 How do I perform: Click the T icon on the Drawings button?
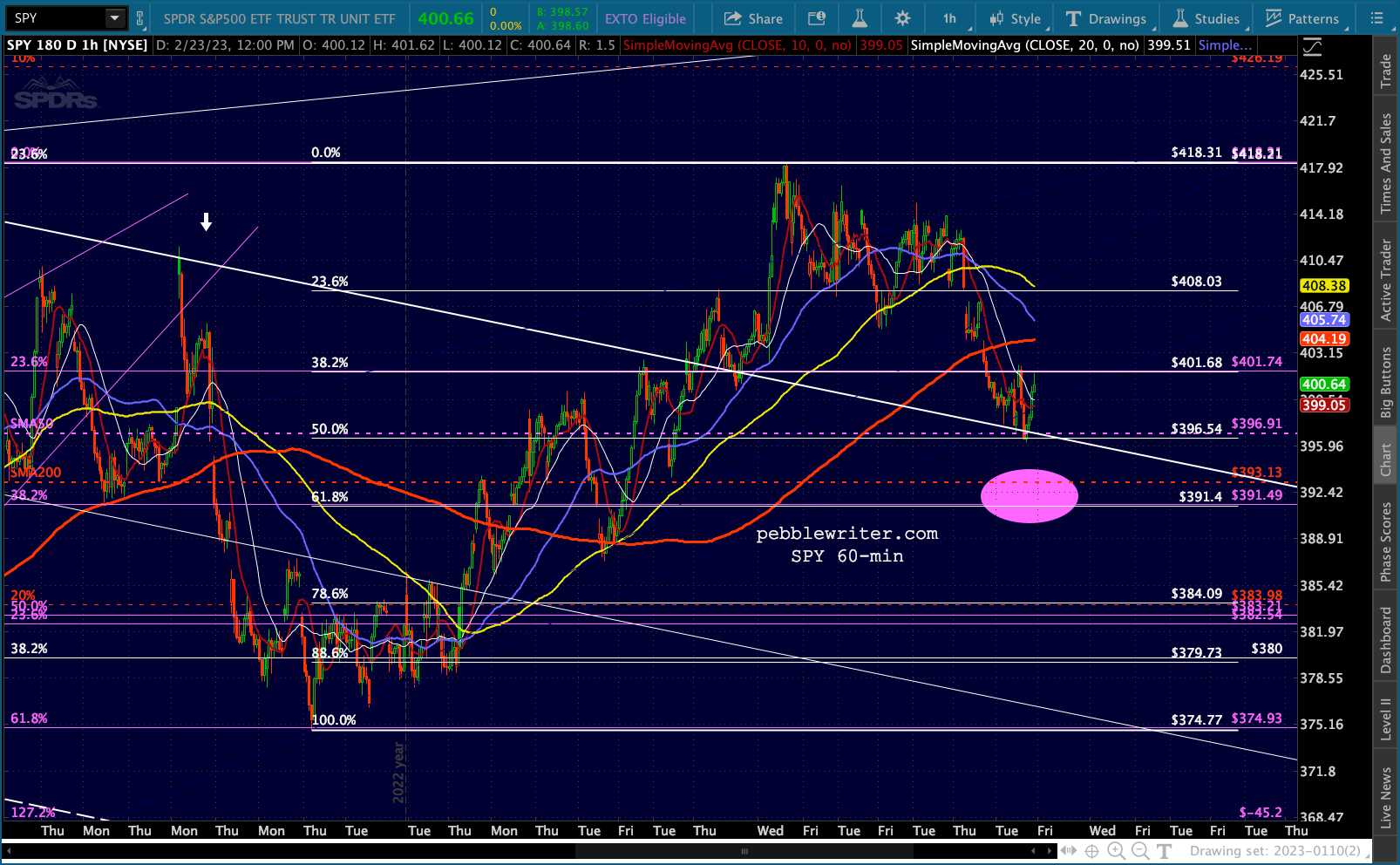pos(1073,18)
